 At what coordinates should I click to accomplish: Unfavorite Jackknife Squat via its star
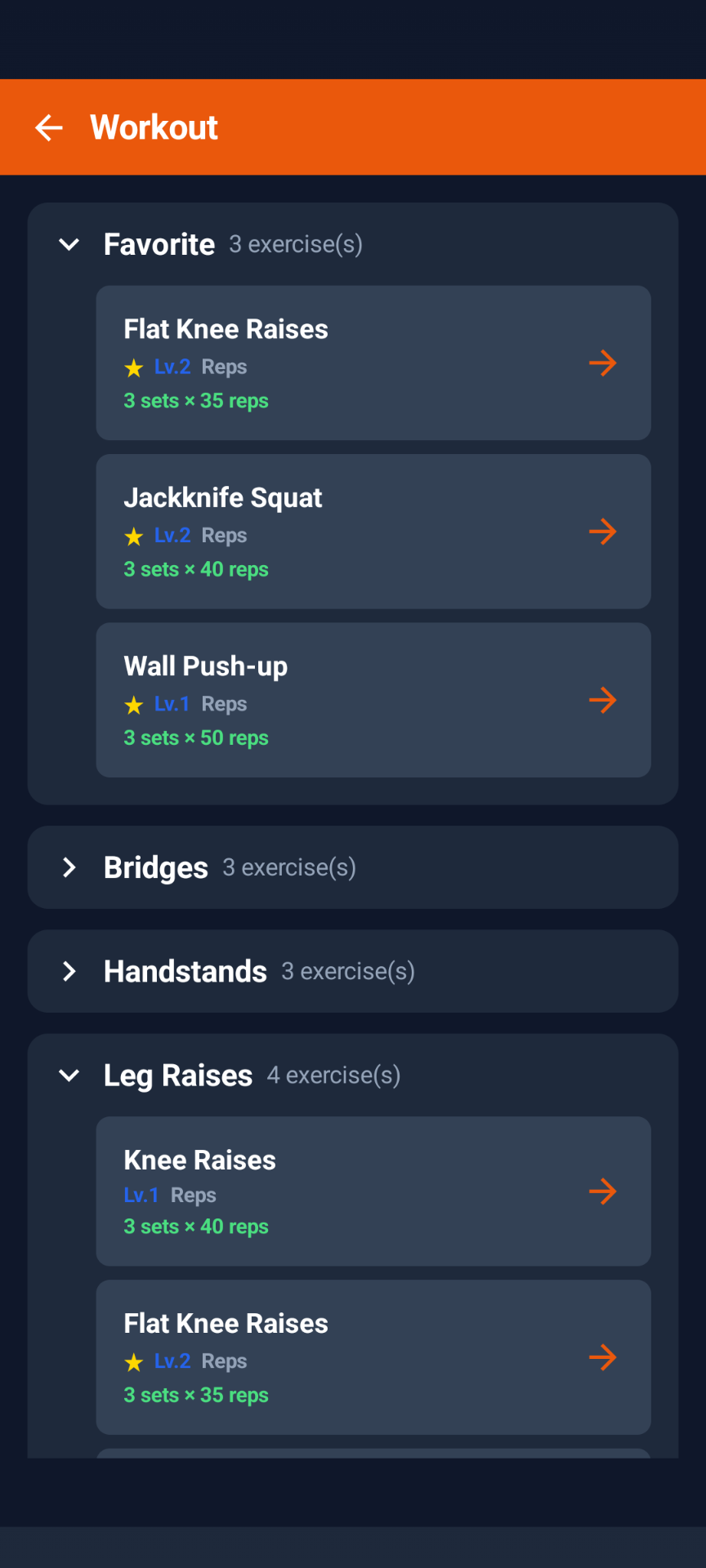(134, 537)
